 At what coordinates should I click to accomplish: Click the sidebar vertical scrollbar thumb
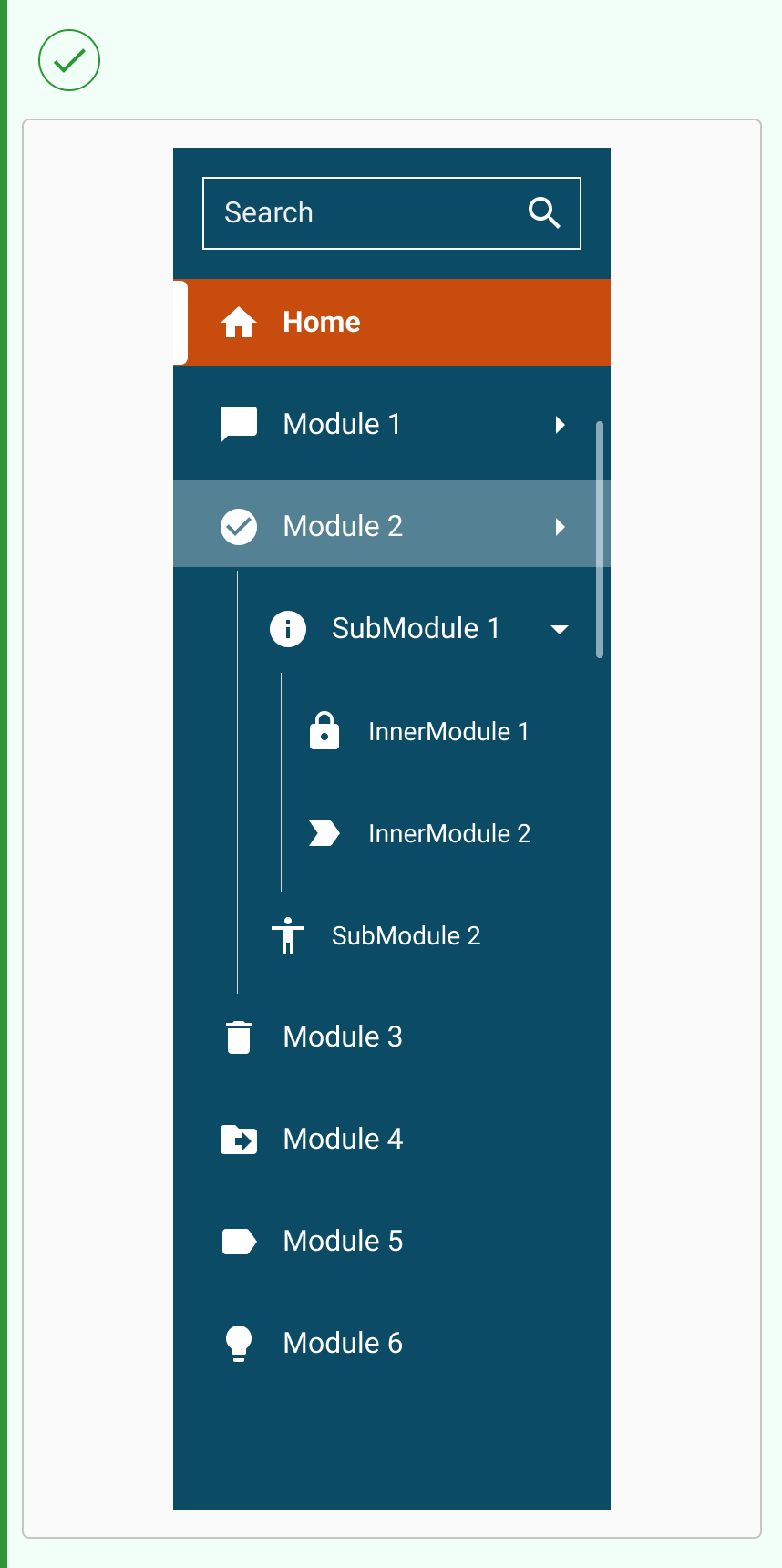tap(599, 538)
